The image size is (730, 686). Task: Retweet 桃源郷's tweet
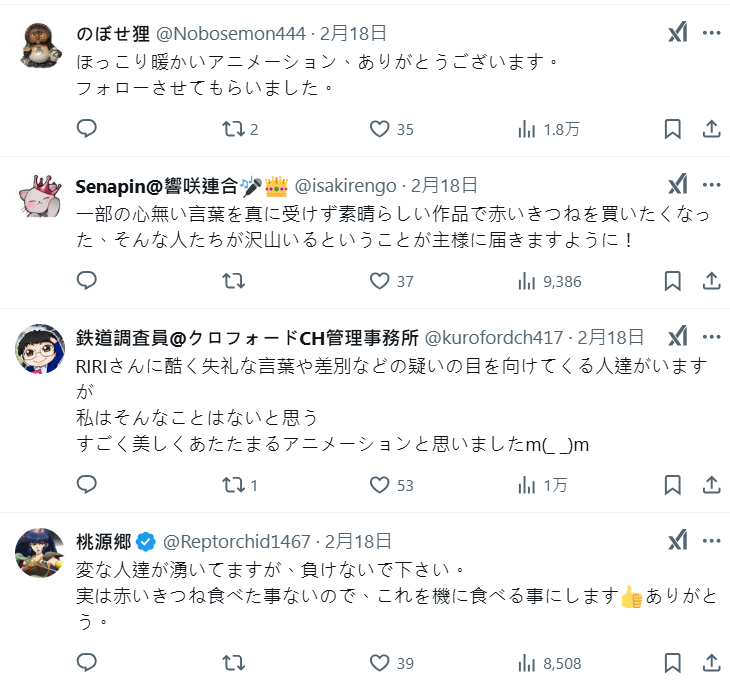[233, 661]
